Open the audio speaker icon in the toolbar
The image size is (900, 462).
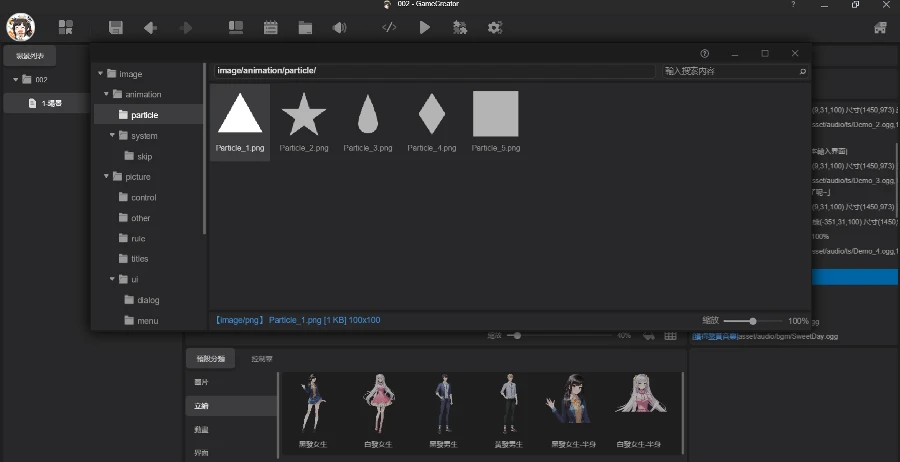(339, 27)
